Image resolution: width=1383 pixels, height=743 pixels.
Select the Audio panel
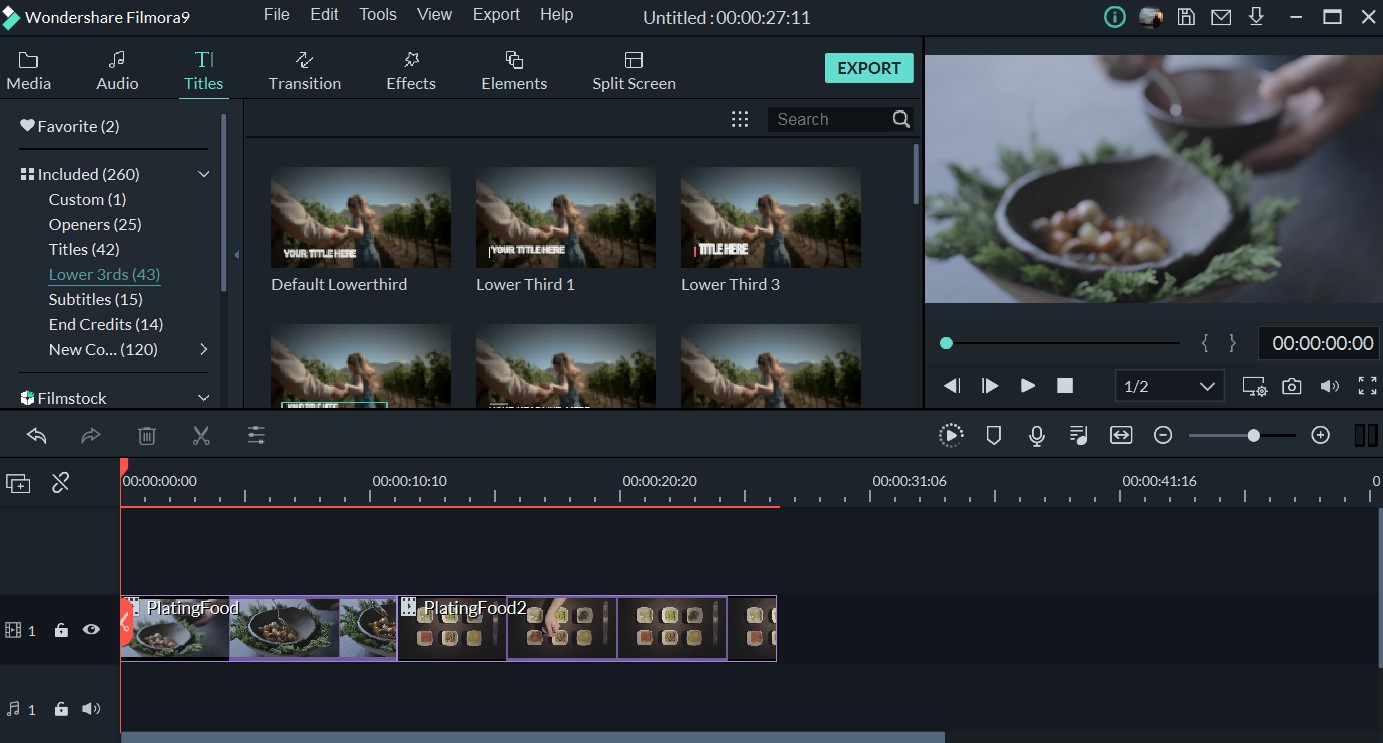(116, 69)
